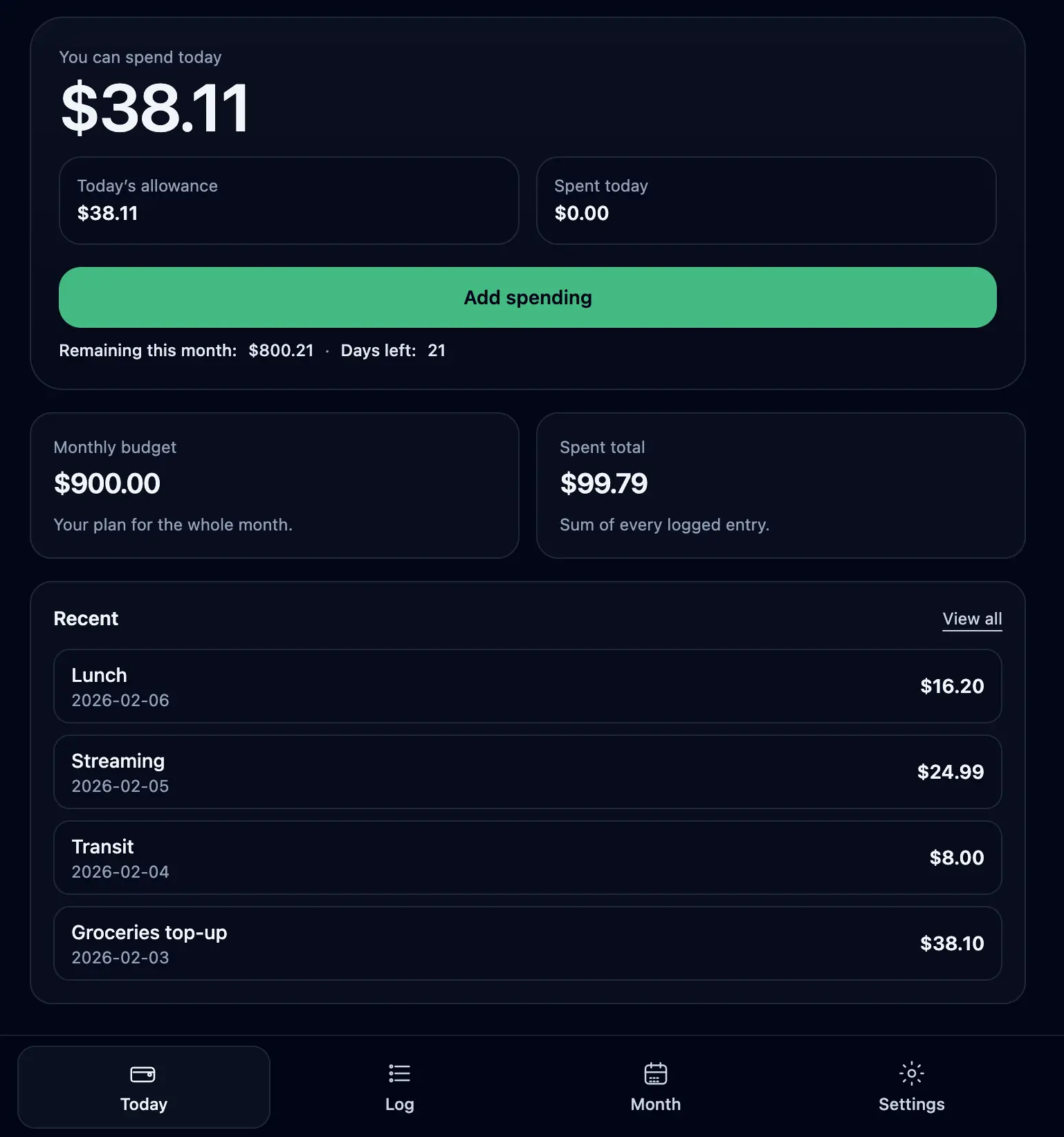Switch to the Month tab
Screen dimensions: 1064x1137
coord(655,1087)
